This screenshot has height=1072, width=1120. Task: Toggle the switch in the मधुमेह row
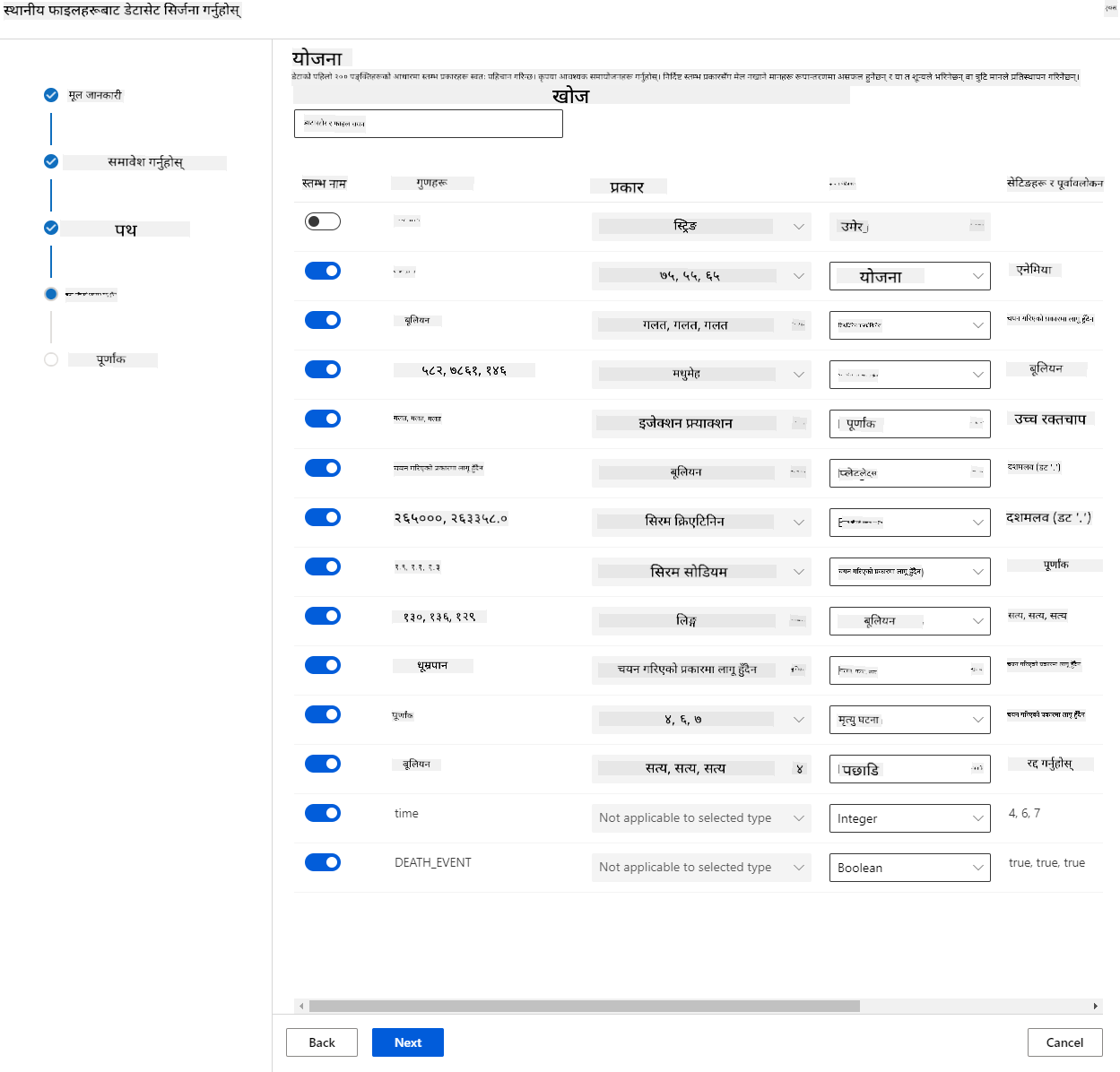click(323, 369)
